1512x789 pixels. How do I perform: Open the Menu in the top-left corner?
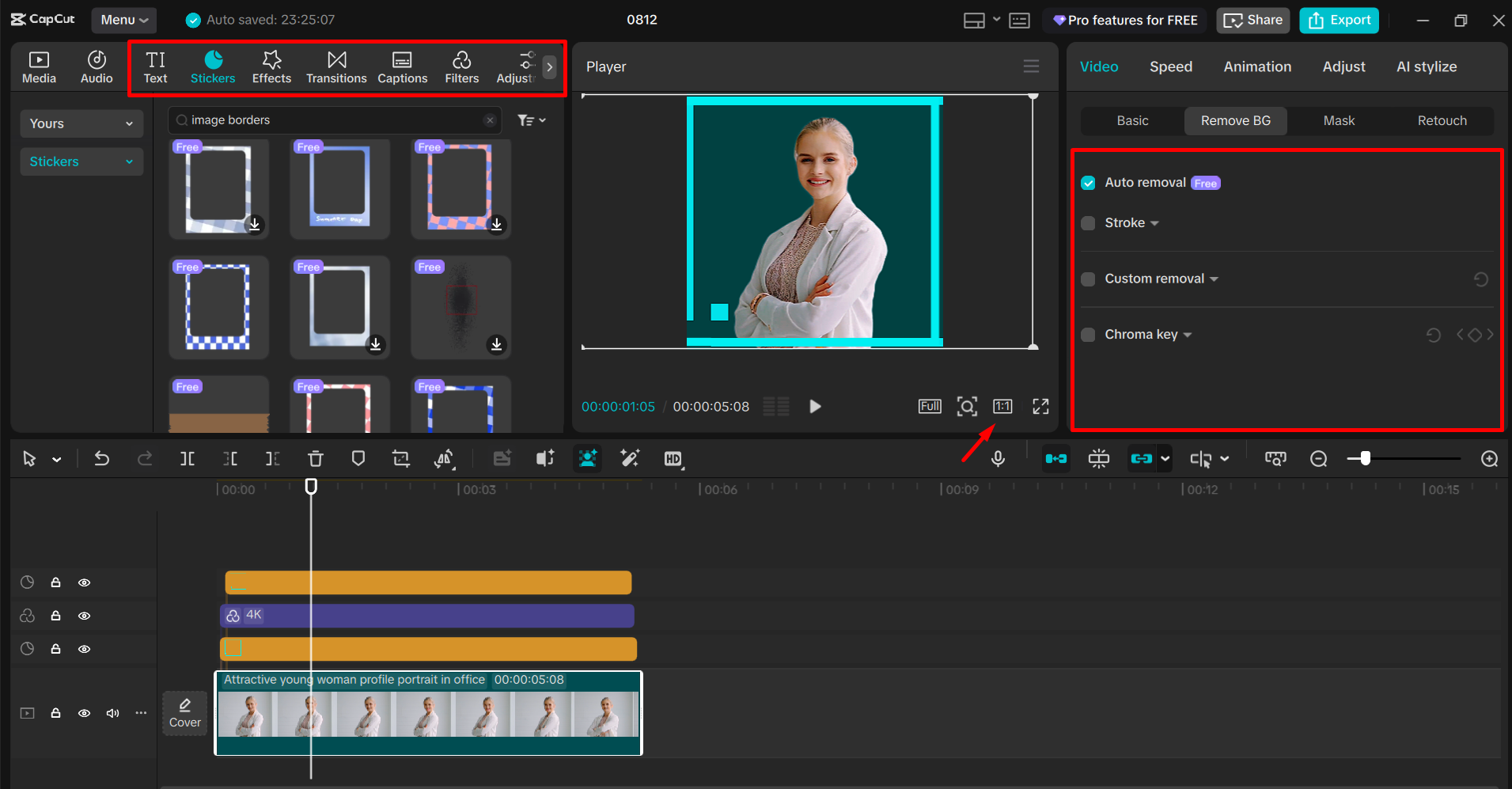click(123, 20)
